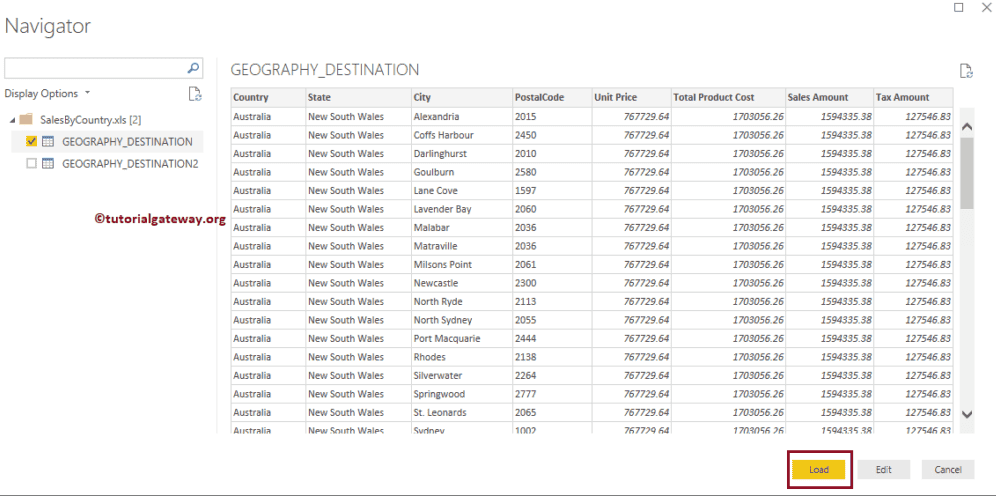Screen dimensions: 996x496
Task: Click the SalesByCountry.xls folder icon
Action: 27,119
